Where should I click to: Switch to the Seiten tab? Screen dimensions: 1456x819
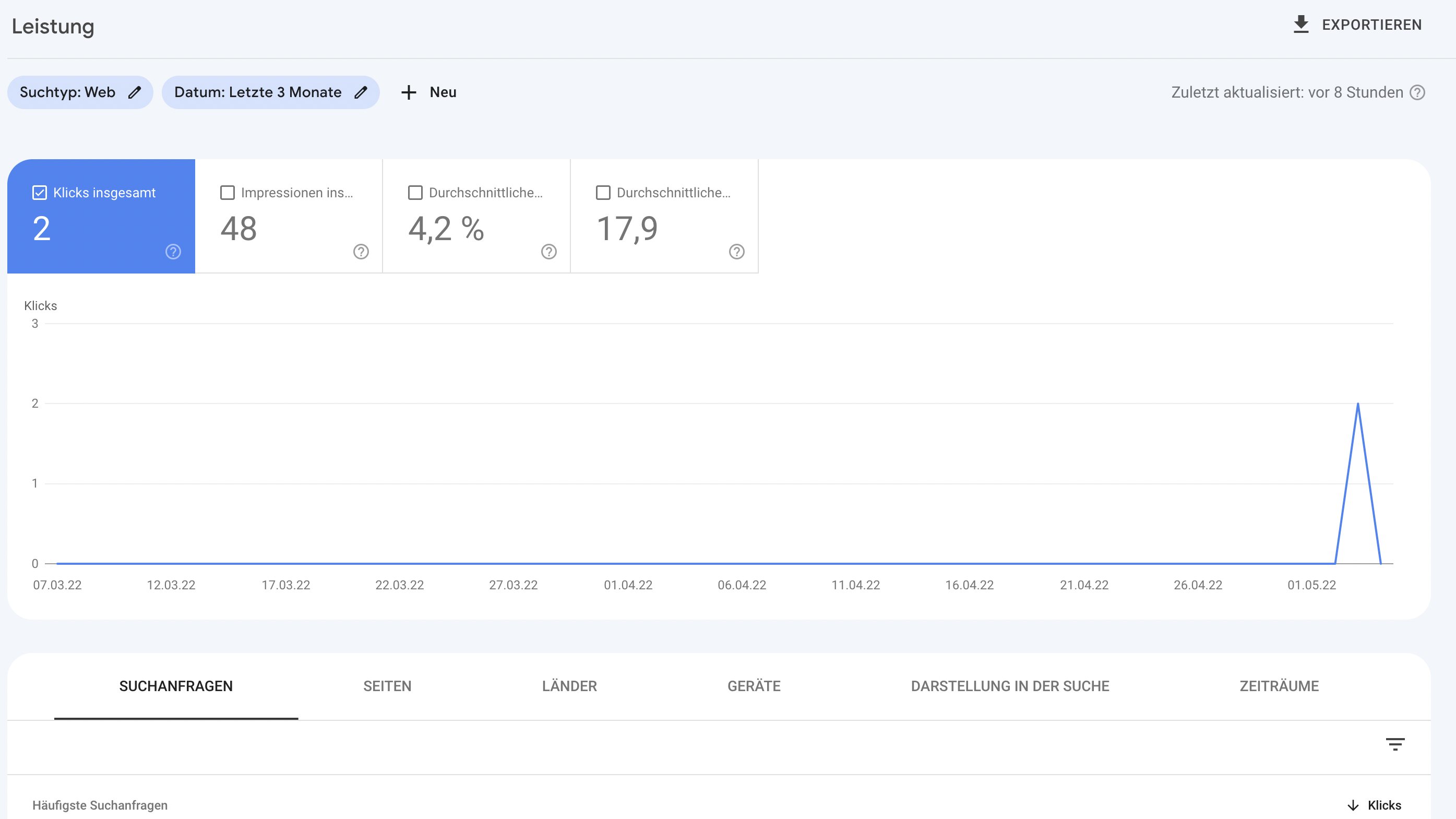(387, 685)
